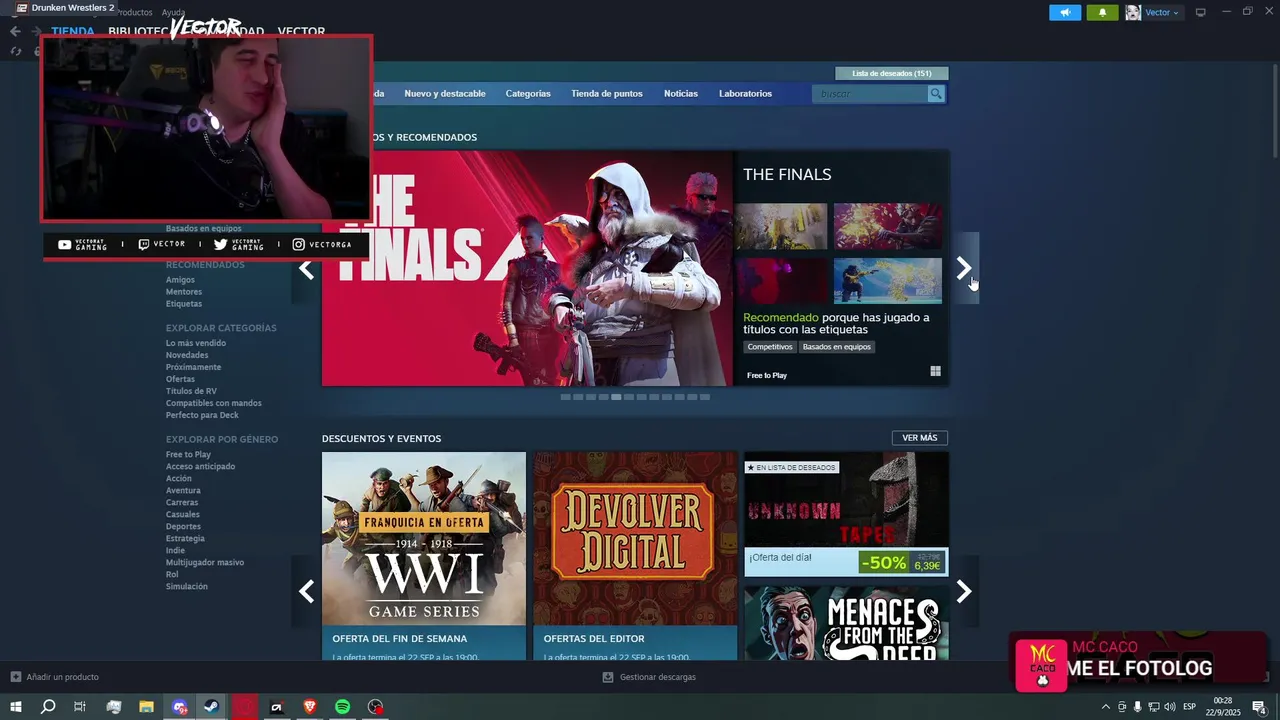Select the highlighted fifth carousel page dot
The width and height of the screenshot is (1280, 720).
pos(616,397)
